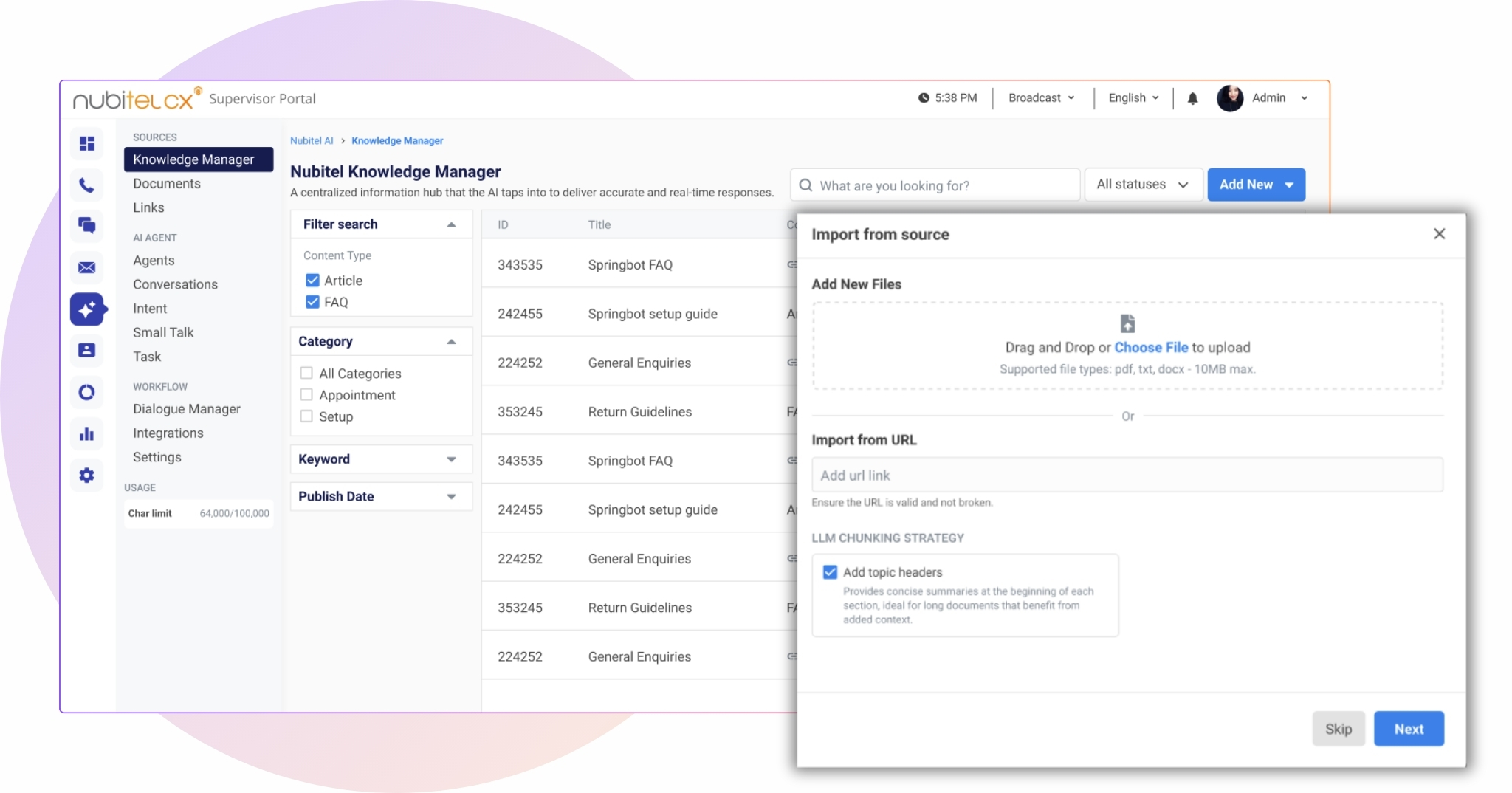Click the email envelope sidebar icon
The height and width of the screenshot is (793, 1512).
point(87,267)
